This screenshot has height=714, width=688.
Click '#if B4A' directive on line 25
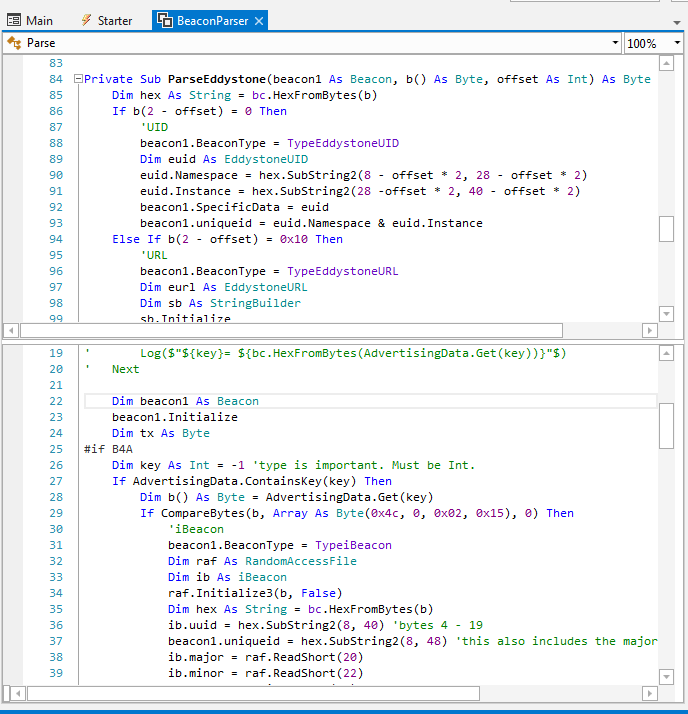pos(108,449)
